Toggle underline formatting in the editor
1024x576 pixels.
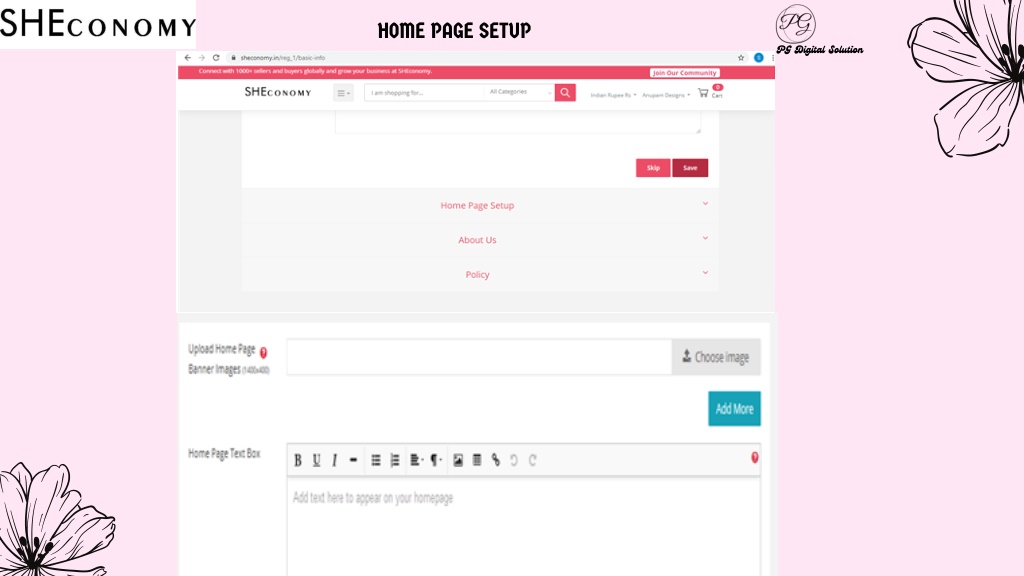tap(316, 460)
